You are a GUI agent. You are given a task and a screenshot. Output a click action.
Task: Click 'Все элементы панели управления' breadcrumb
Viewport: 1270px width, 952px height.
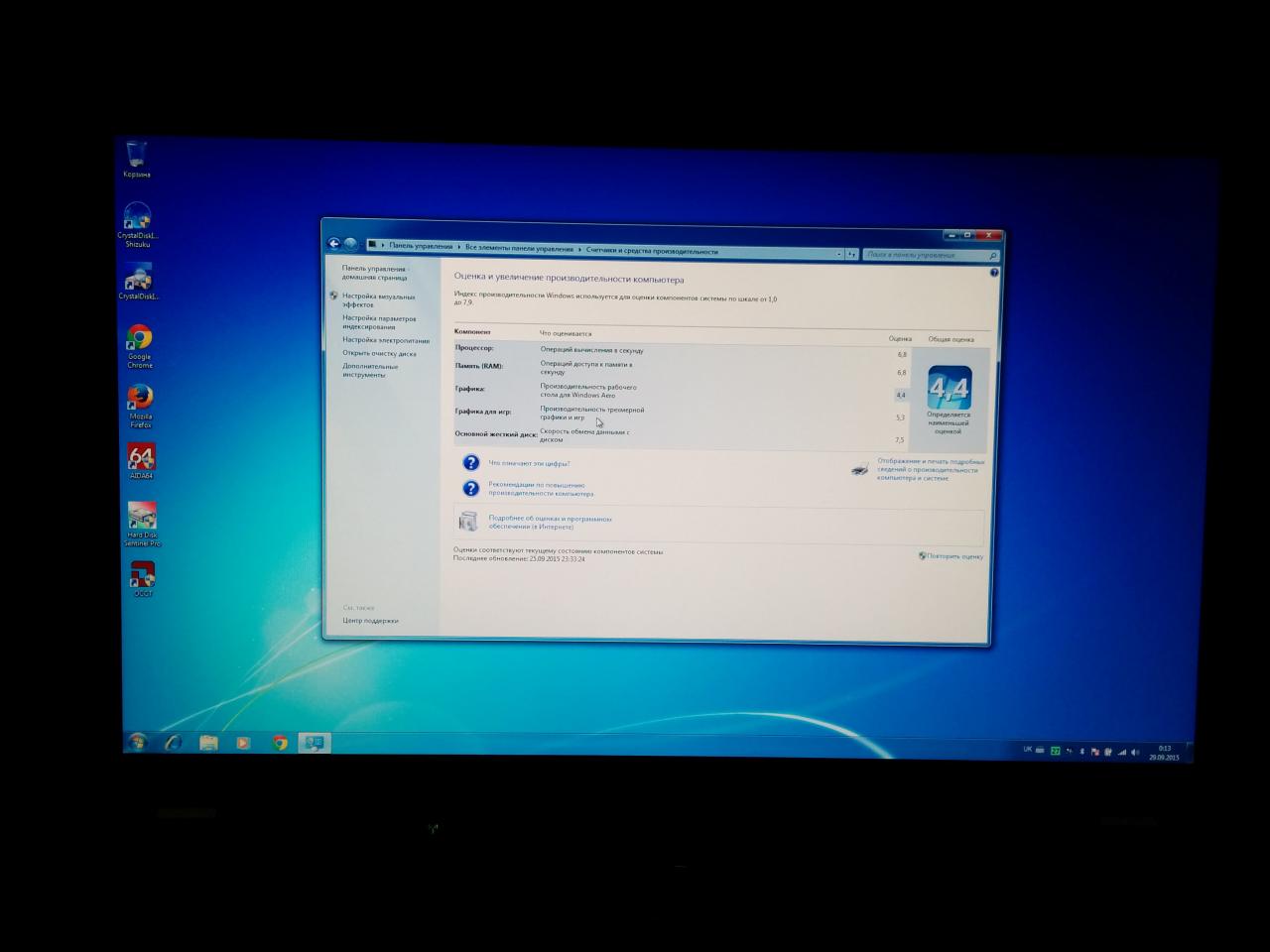click(x=519, y=248)
